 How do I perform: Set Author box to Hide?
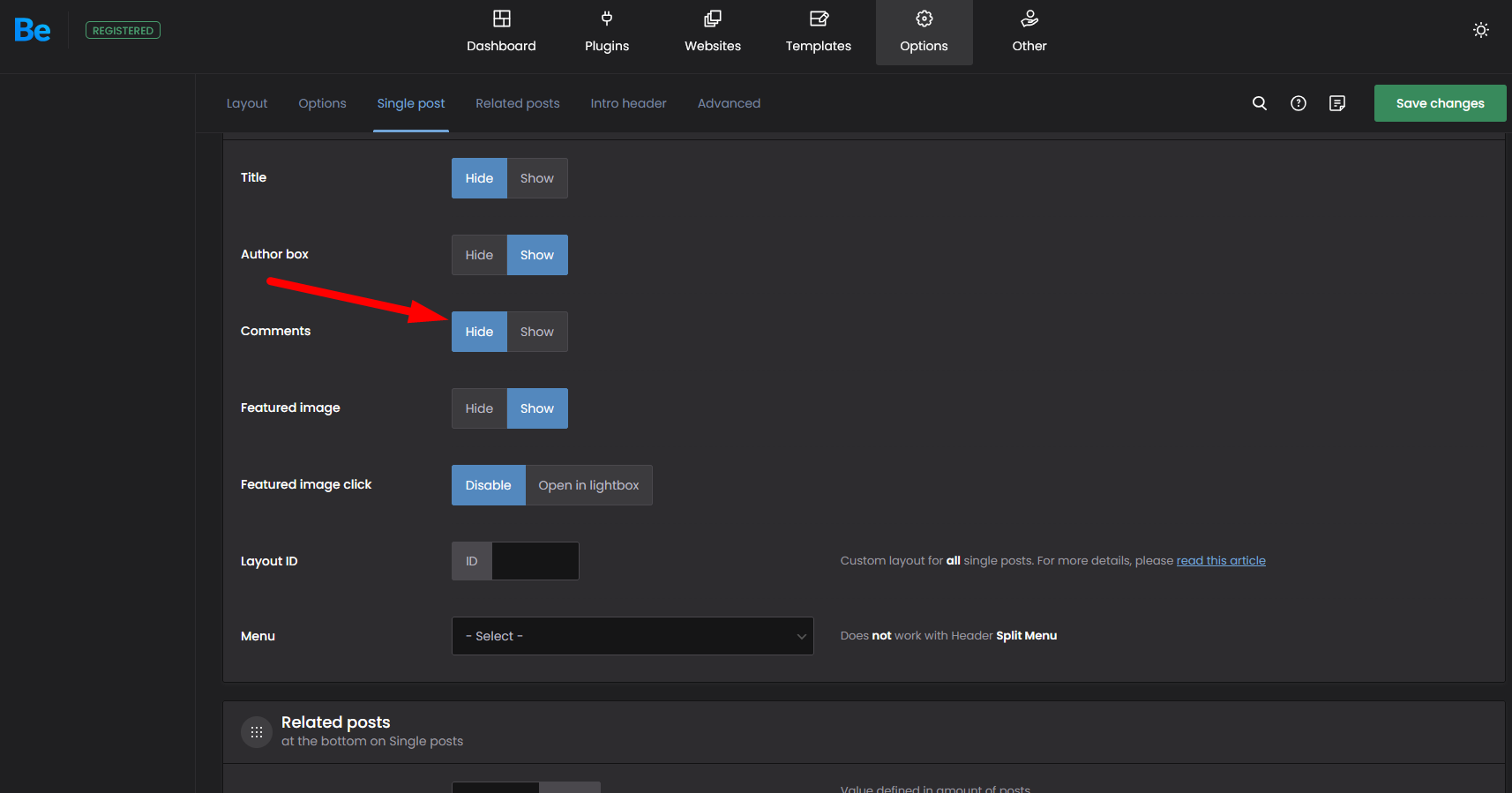[479, 255]
